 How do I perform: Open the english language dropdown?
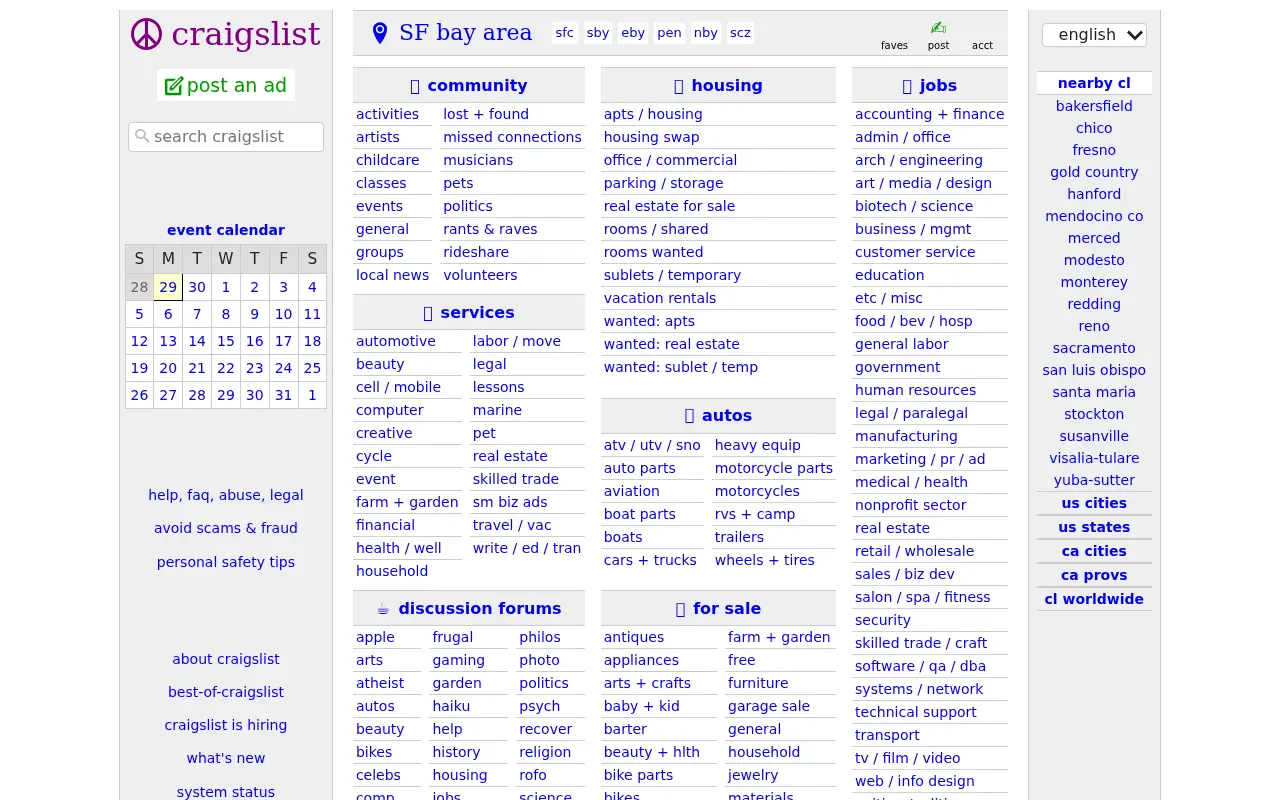(x=1094, y=35)
